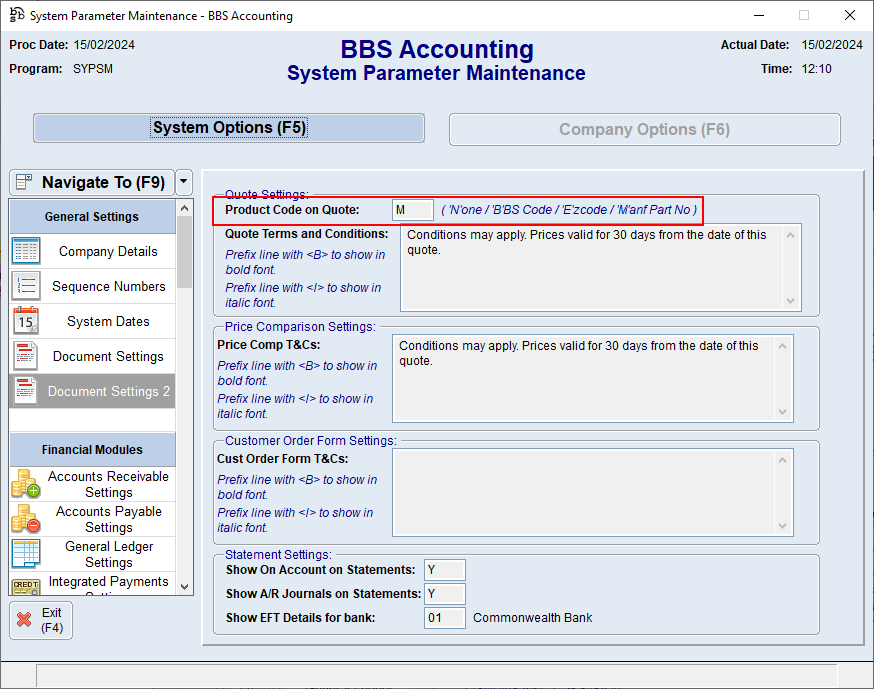Toggle Show A/R Journals on Statements setting

click(444, 593)
